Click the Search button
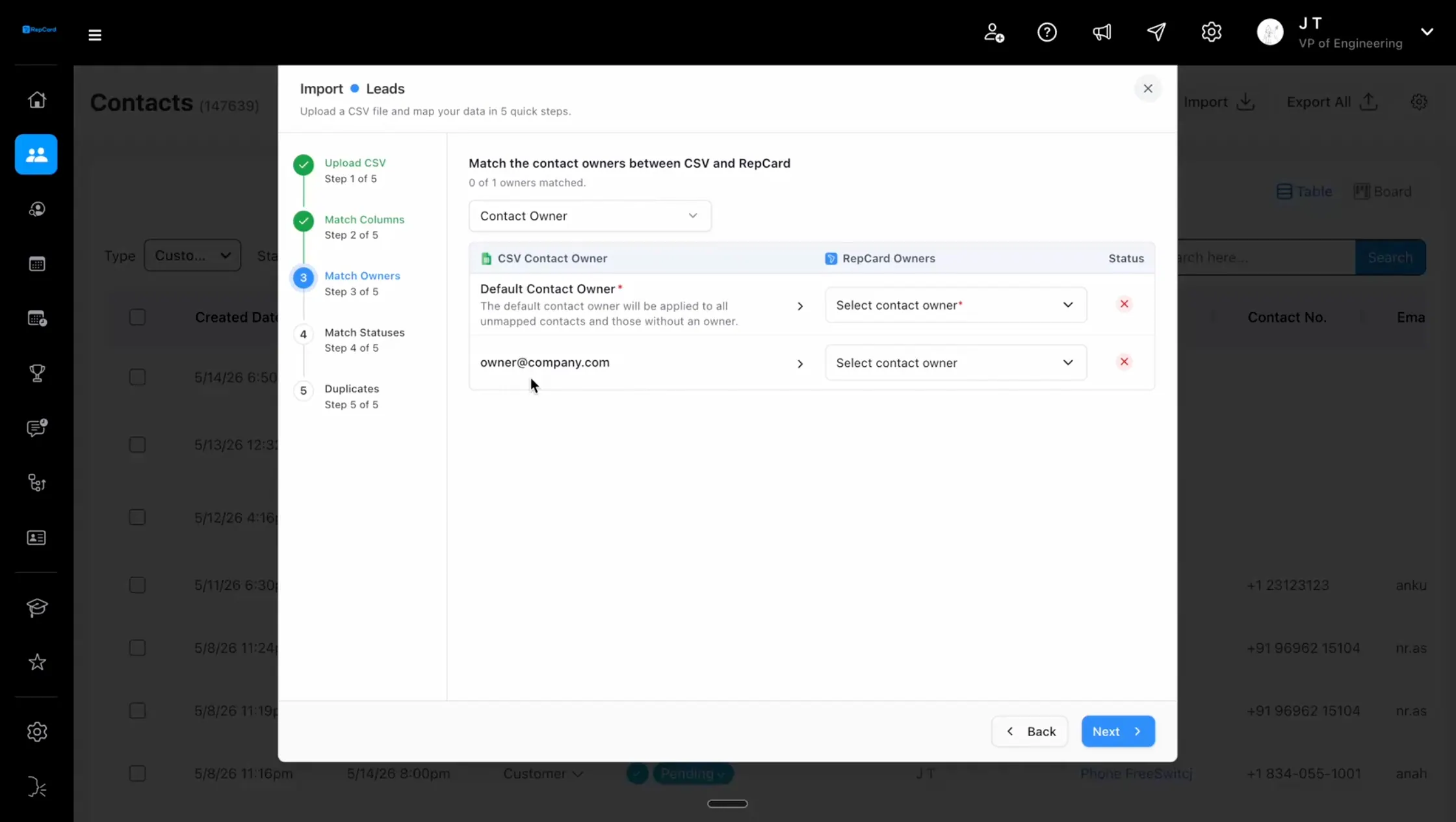Viewport: 1456px width, 822px height. click(1390, 258)
